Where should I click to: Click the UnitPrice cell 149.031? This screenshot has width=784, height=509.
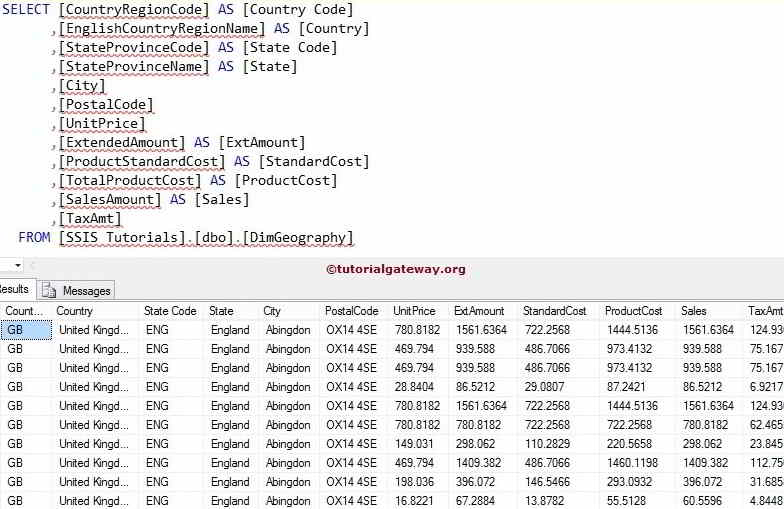pos(414,444)
